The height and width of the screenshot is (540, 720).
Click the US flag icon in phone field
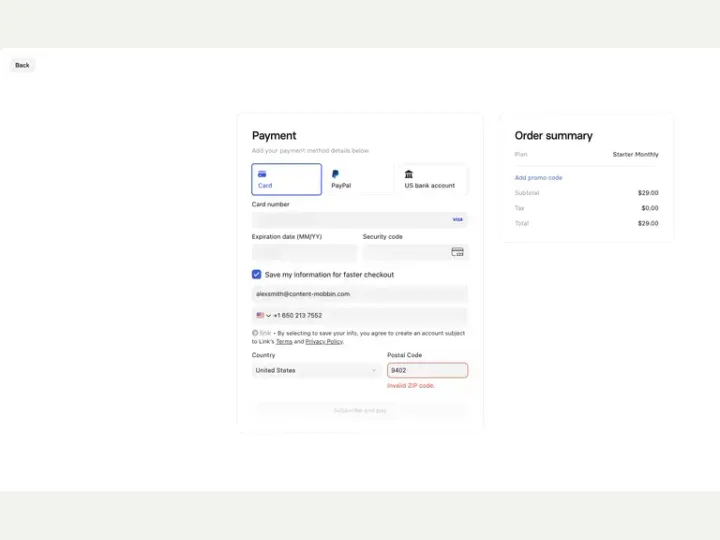pyautogui.click(x=260, y=315)
